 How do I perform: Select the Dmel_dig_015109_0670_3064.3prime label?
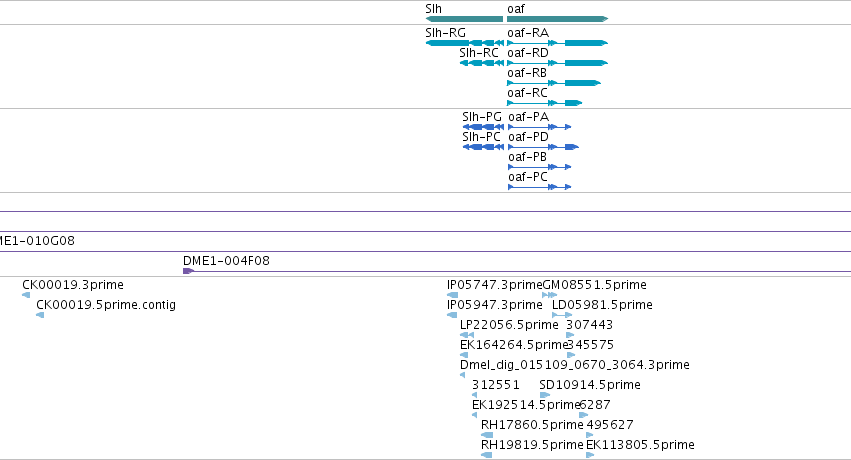575,365
